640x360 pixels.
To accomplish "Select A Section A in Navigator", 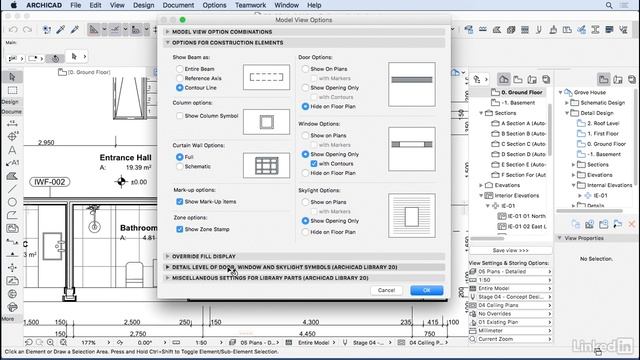I will (x=523, y=123).
